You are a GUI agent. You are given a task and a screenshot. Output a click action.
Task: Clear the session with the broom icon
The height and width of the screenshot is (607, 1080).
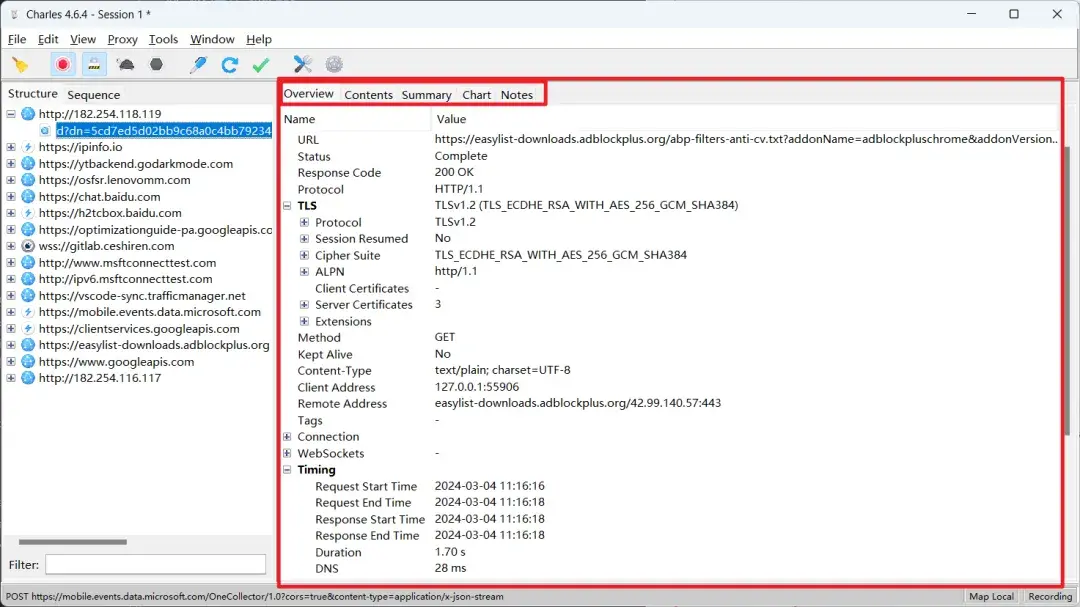point(20,65)
